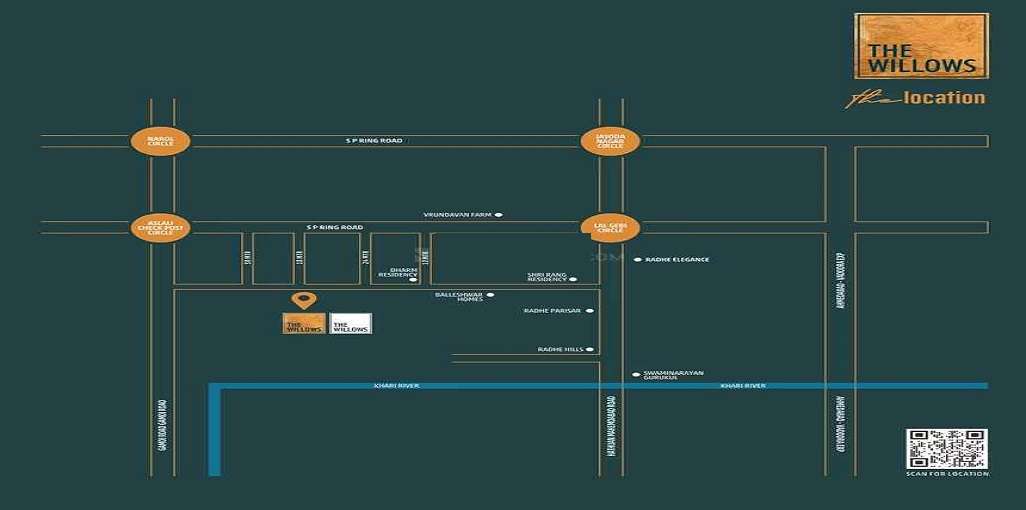Click the Aslali Check Post Circle marker
Viewport: 1026px width, 510px height.
(160, 228)
